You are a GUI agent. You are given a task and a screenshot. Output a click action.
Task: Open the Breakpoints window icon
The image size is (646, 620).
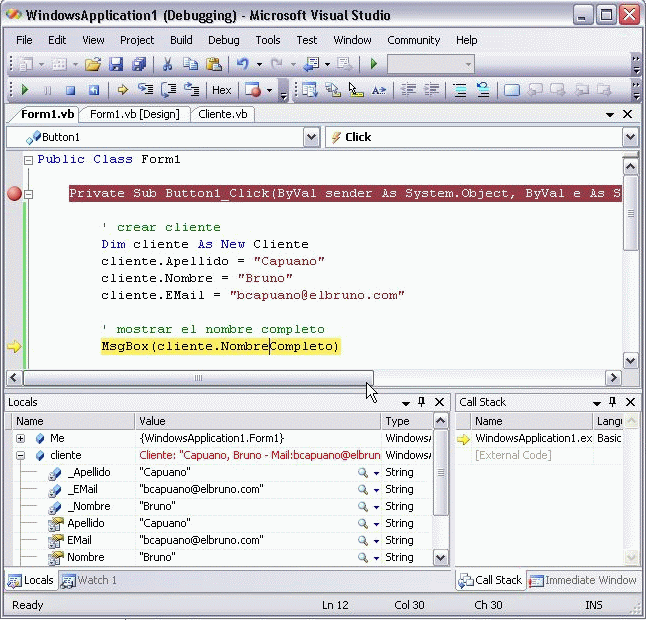[253, 90]
